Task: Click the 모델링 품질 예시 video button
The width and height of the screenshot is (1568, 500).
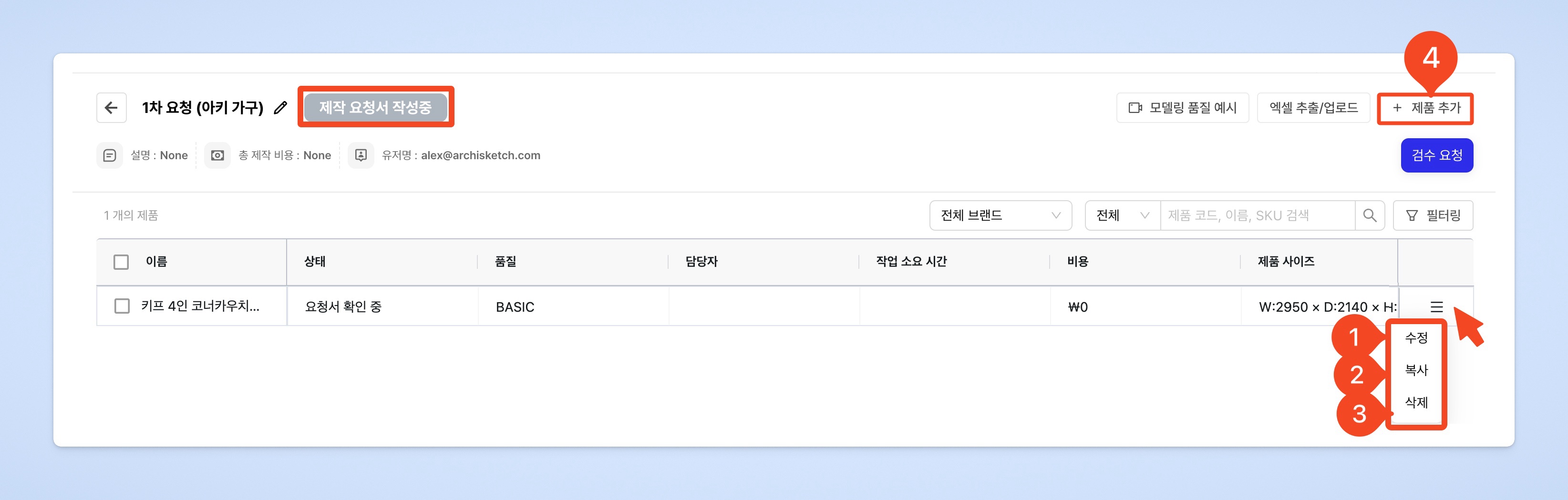Action: point(1182,108)
